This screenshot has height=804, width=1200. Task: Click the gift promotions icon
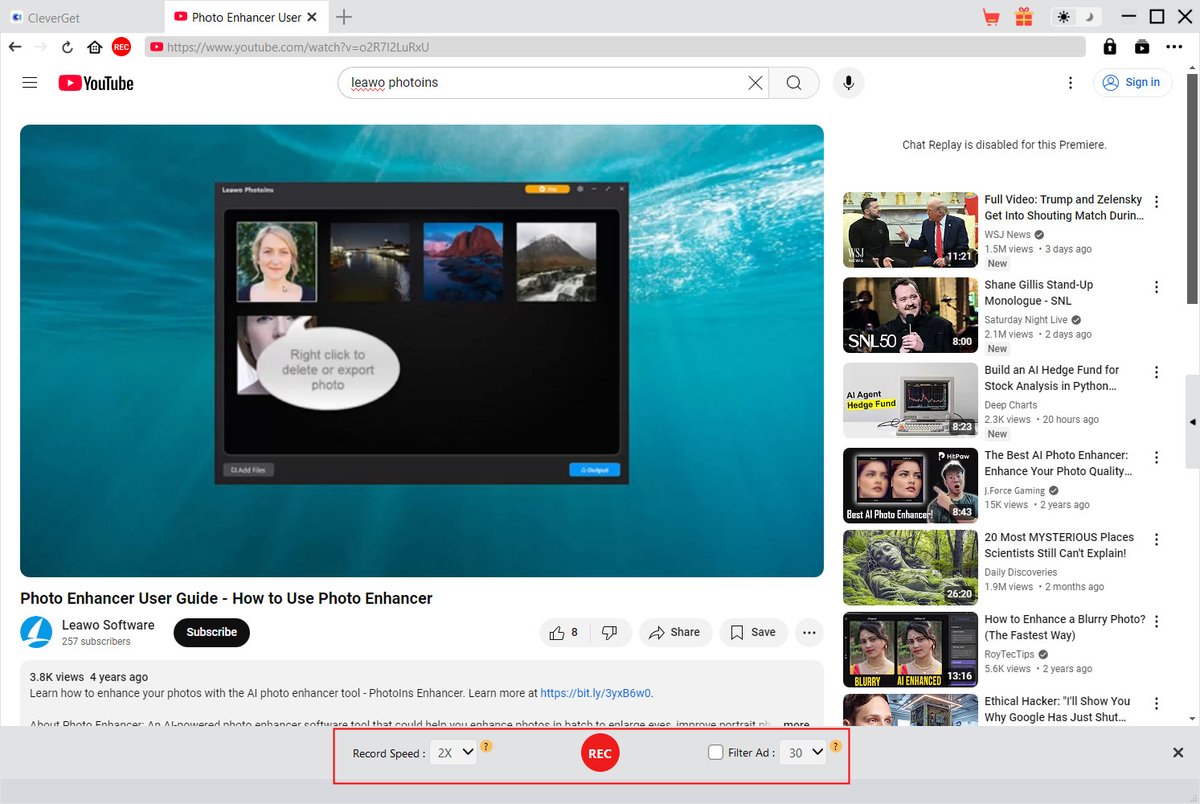[1024, 16]
